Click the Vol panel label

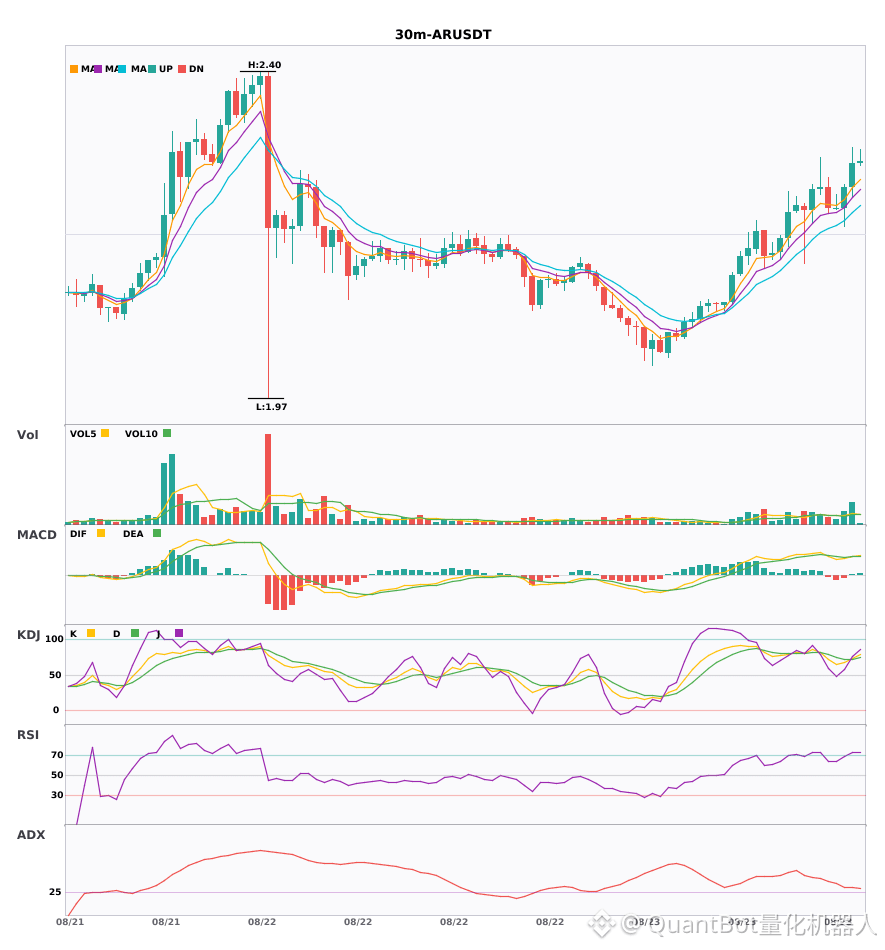(x=27, y=434)
